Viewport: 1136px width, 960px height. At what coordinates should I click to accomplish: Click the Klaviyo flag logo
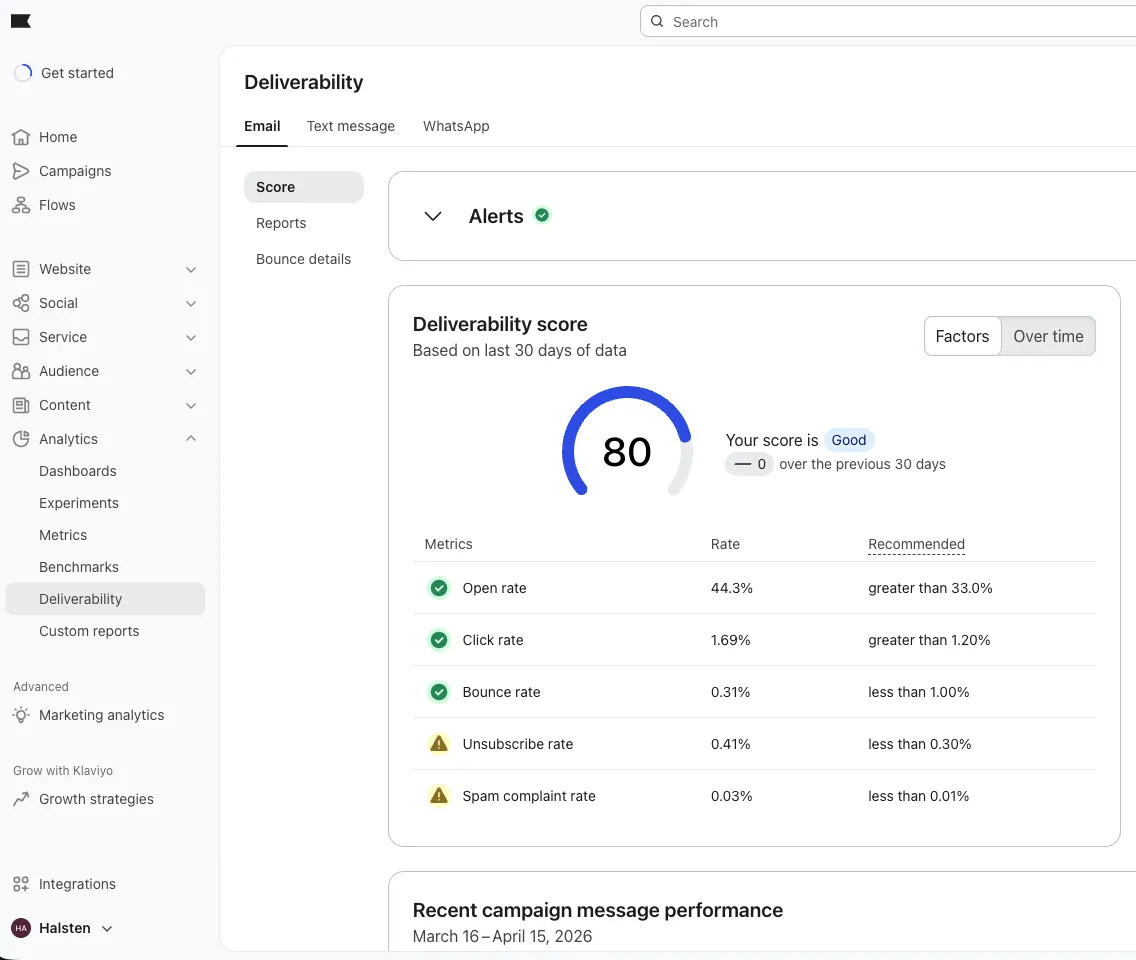21,21
